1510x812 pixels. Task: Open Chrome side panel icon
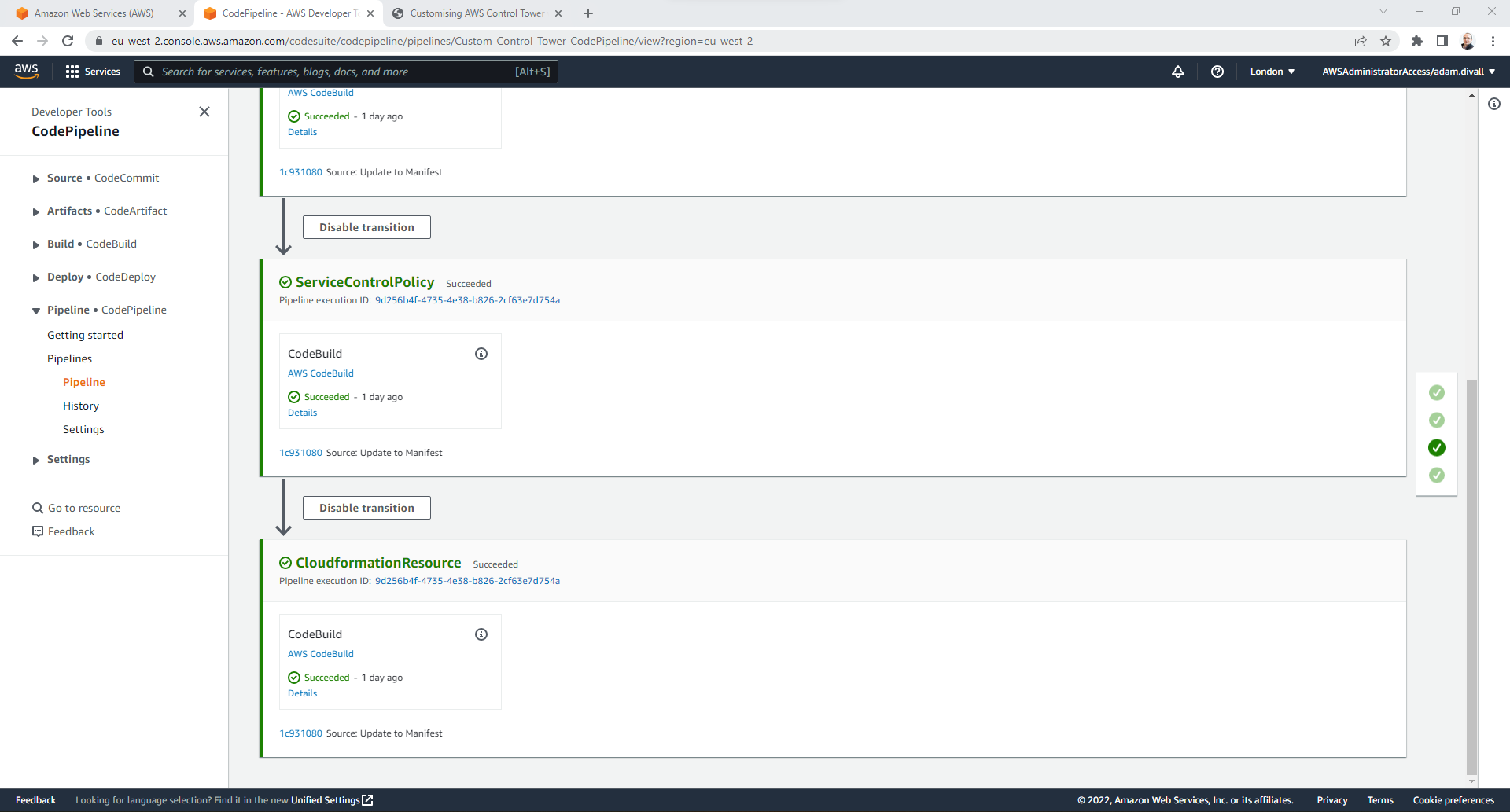[1442, 41]
